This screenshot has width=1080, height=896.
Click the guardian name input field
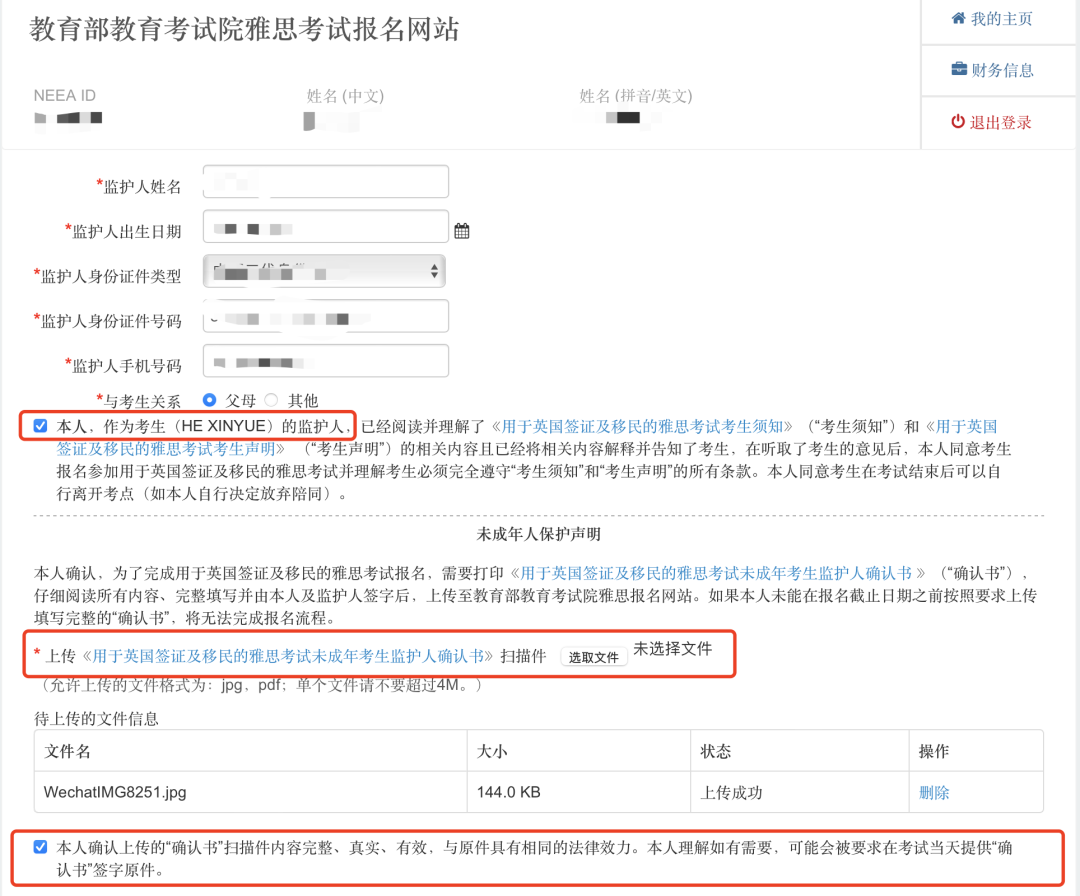(325, 181)
